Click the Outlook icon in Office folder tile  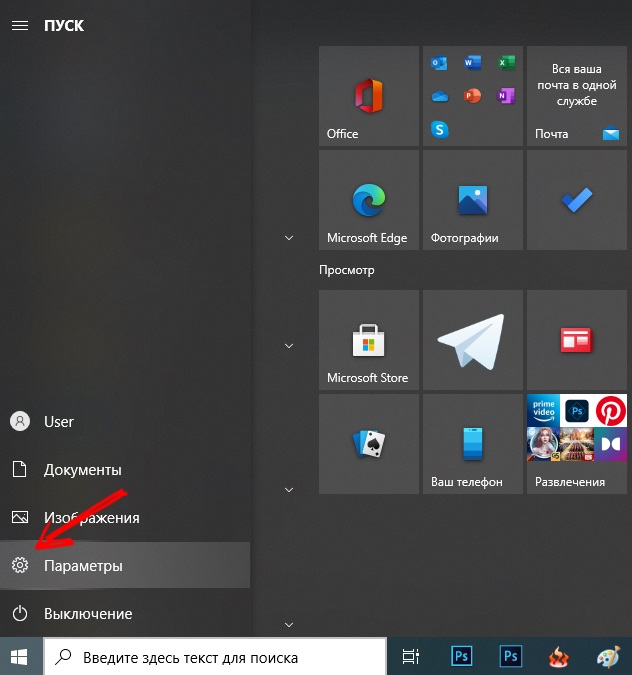point(439,63)
